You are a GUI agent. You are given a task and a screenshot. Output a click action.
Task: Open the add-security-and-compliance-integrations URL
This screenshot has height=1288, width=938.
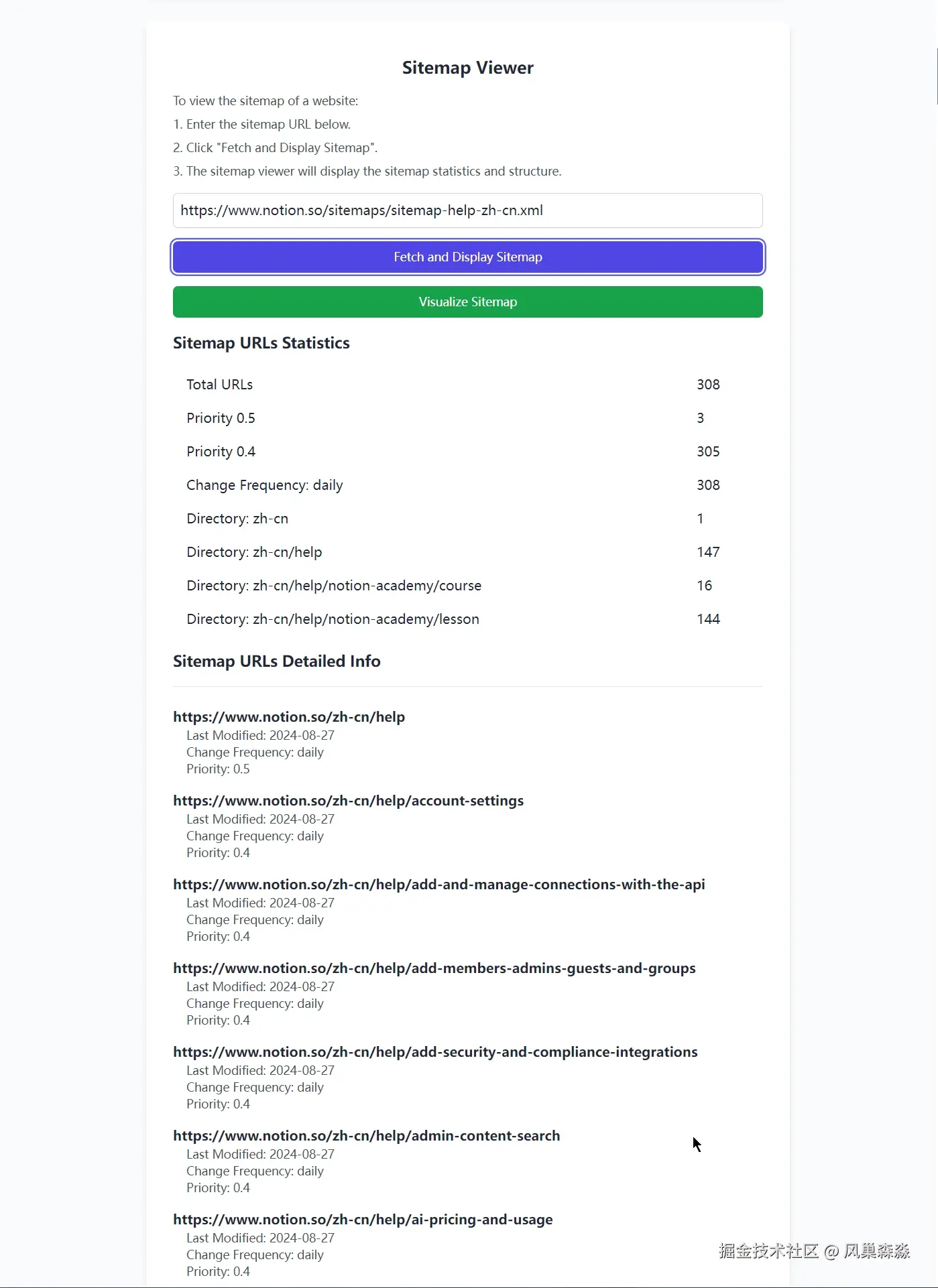point(434,1051)
